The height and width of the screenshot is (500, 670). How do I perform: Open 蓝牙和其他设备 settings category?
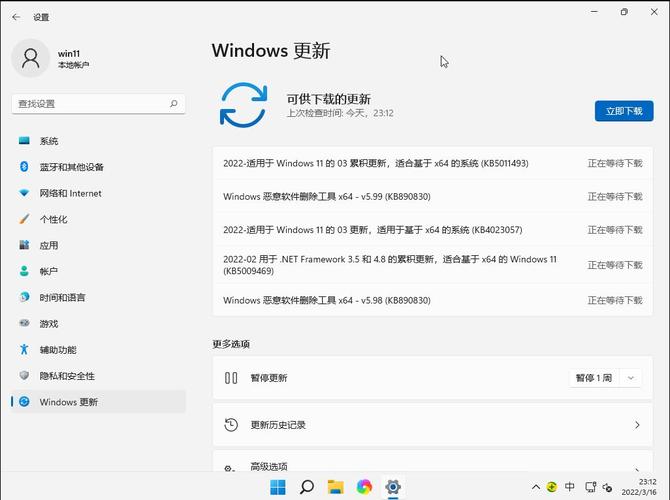pos(98,167)
